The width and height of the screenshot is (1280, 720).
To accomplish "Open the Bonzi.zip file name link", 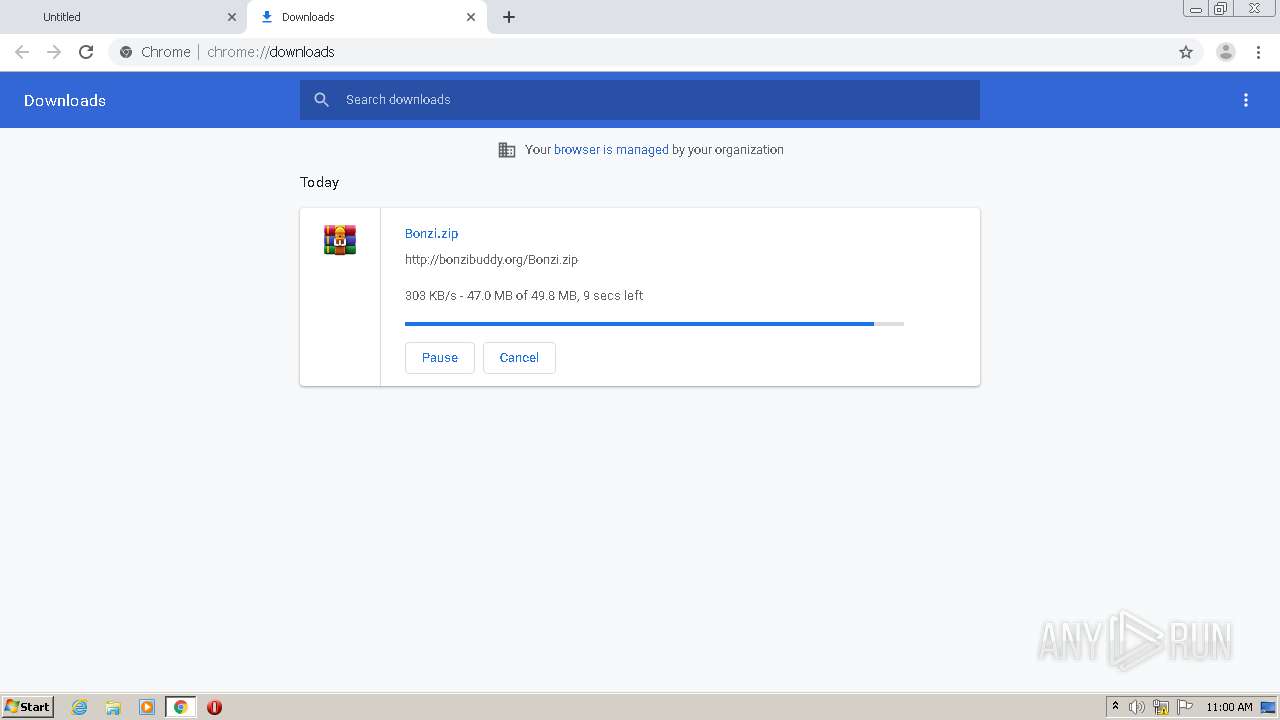I will click(x=431, y=233).
